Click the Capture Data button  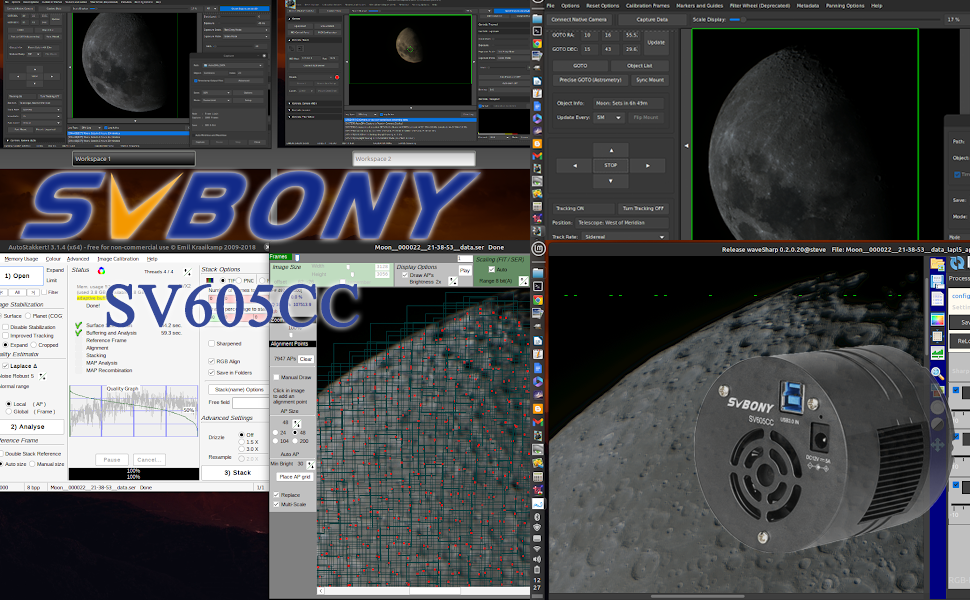[652, 20]
